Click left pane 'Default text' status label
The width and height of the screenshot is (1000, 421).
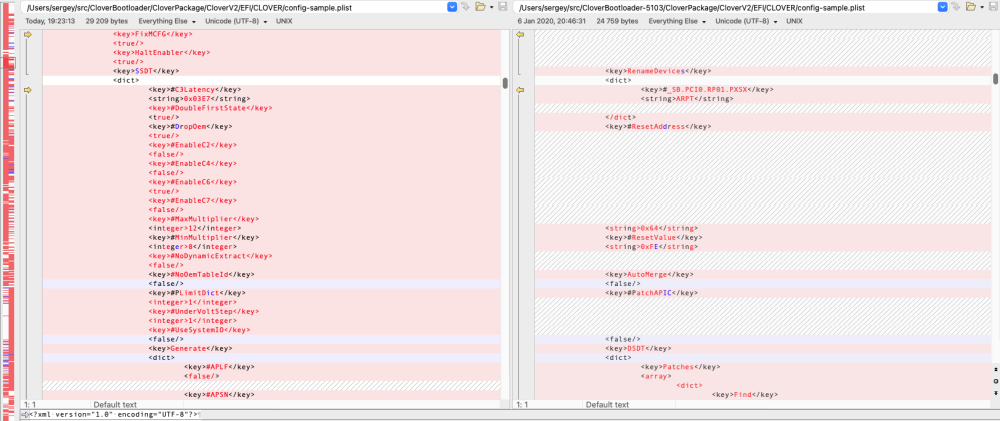point(115,404)
